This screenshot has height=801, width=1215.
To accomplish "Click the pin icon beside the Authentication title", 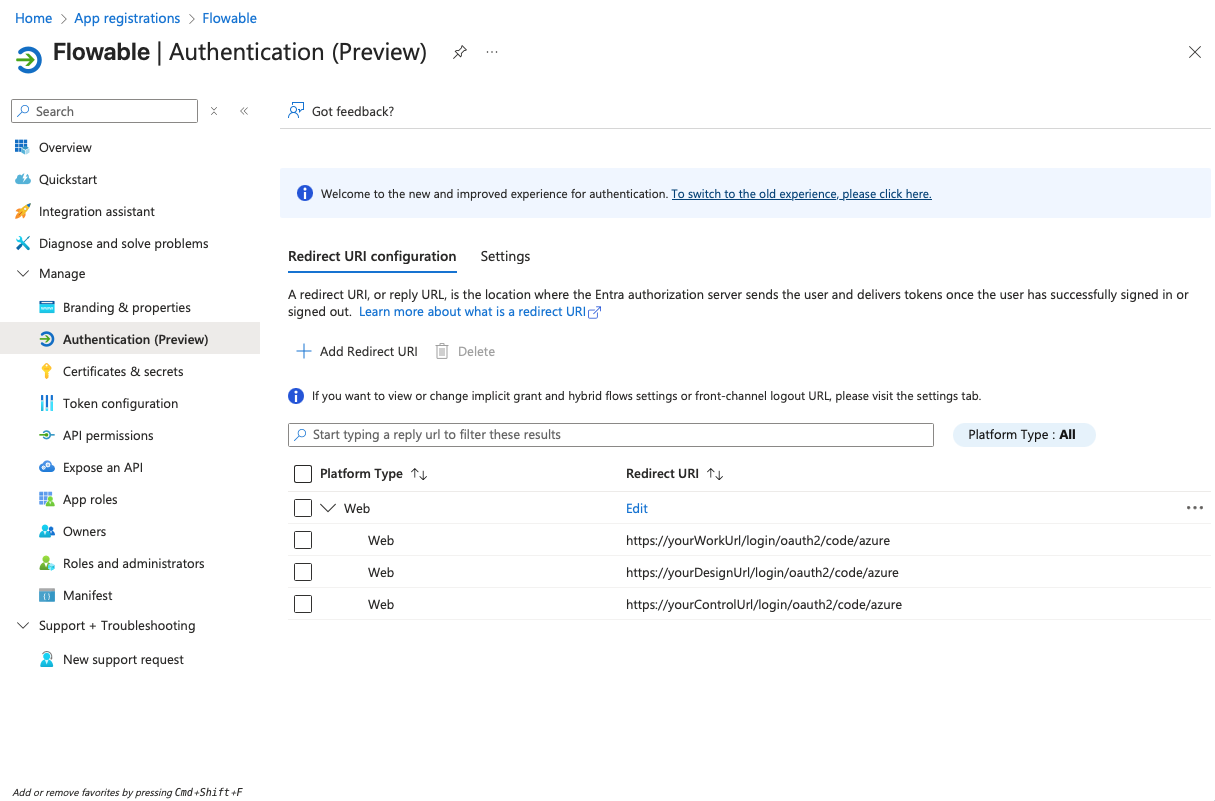I will click(x=460, y=52).
